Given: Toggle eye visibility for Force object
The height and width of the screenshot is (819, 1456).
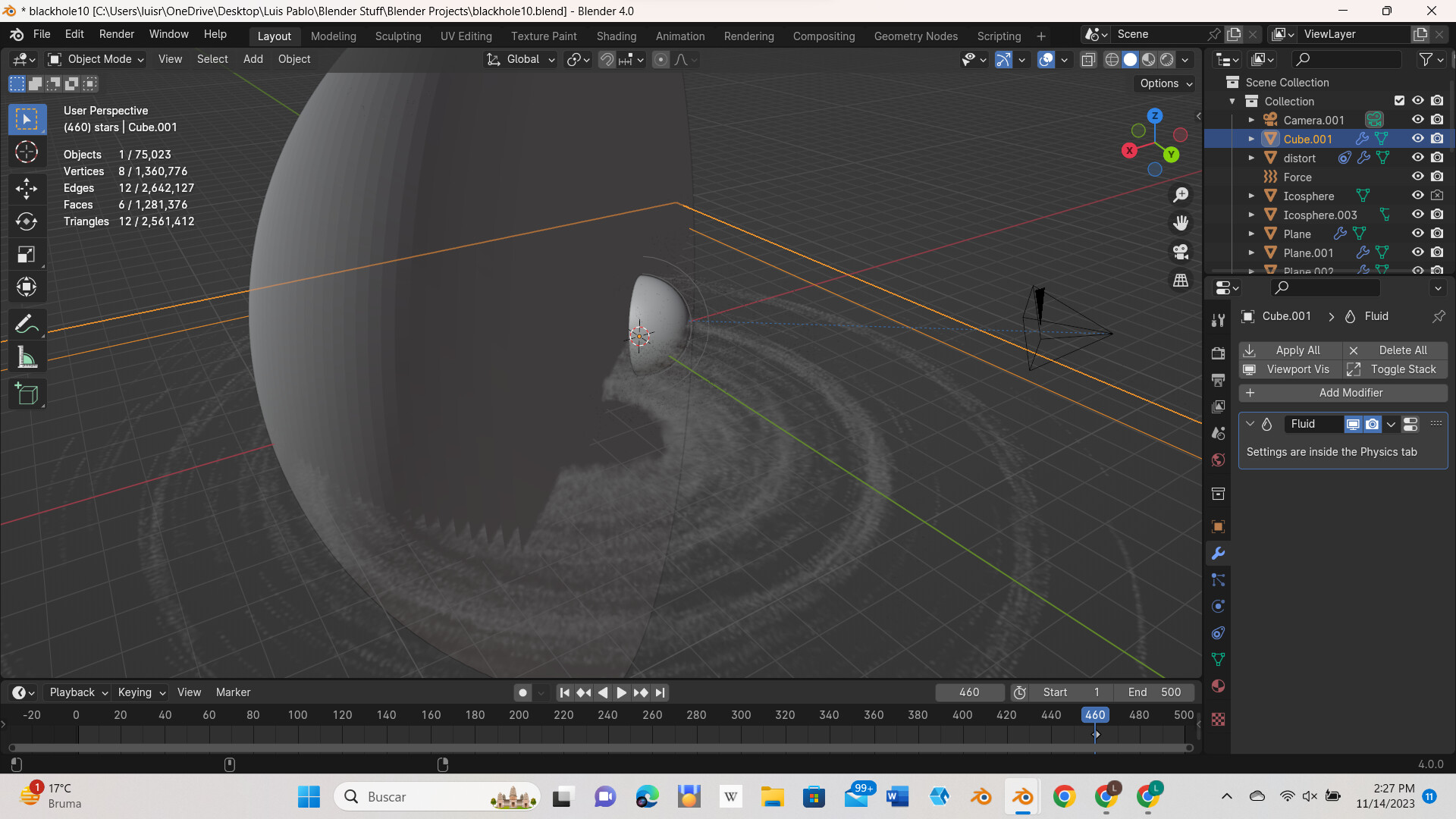Looking at the screenshot, I should point(1417,177).
